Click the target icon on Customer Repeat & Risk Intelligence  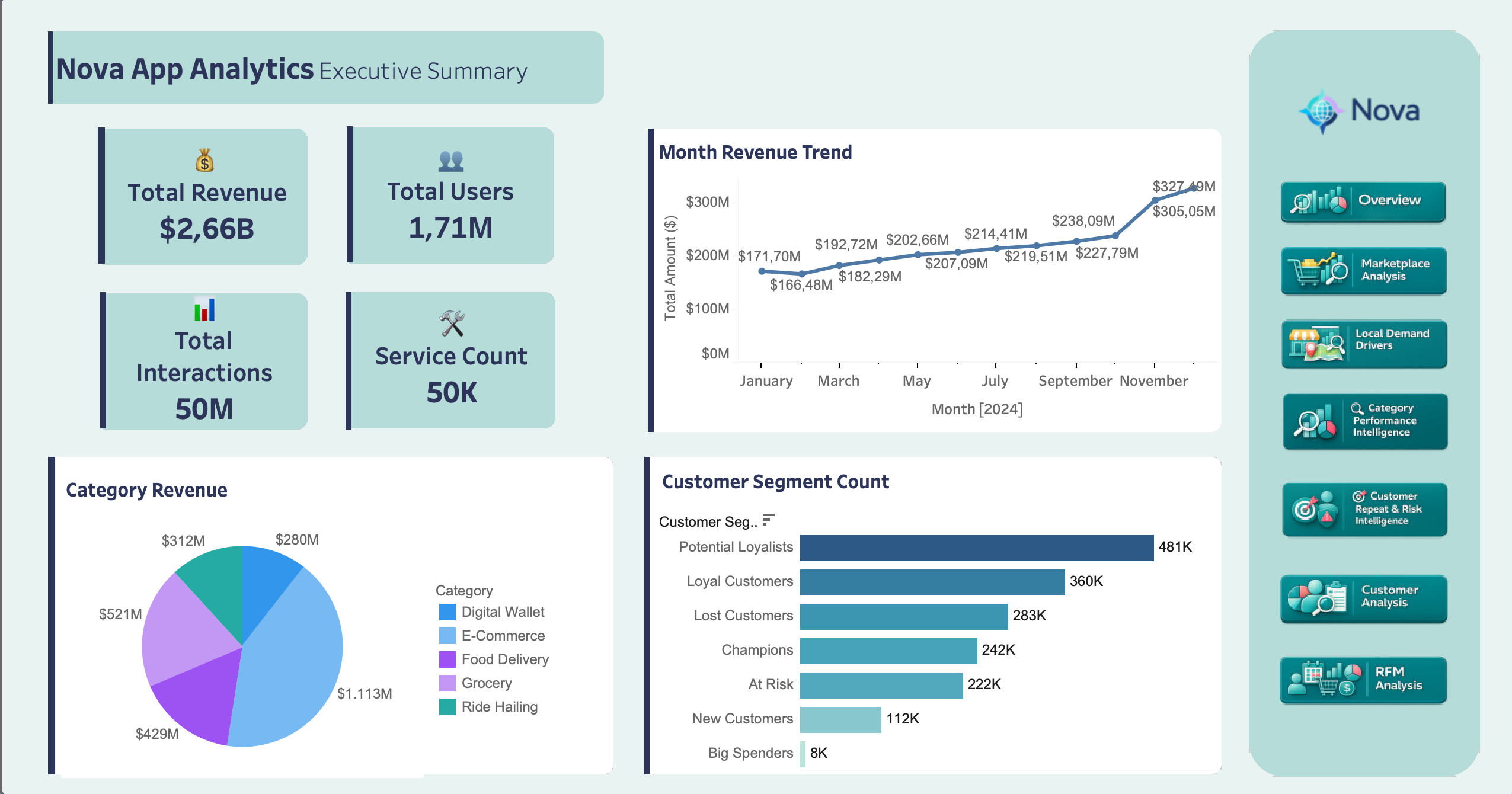1315,509
